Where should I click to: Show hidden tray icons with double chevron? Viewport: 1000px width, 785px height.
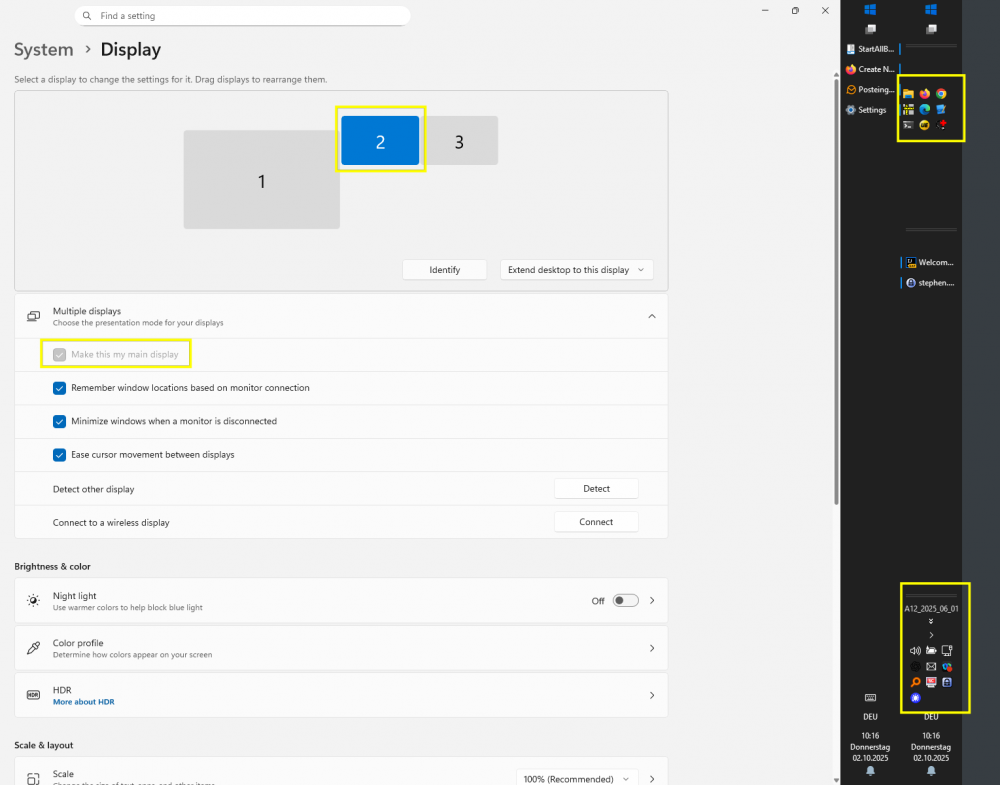931,621
